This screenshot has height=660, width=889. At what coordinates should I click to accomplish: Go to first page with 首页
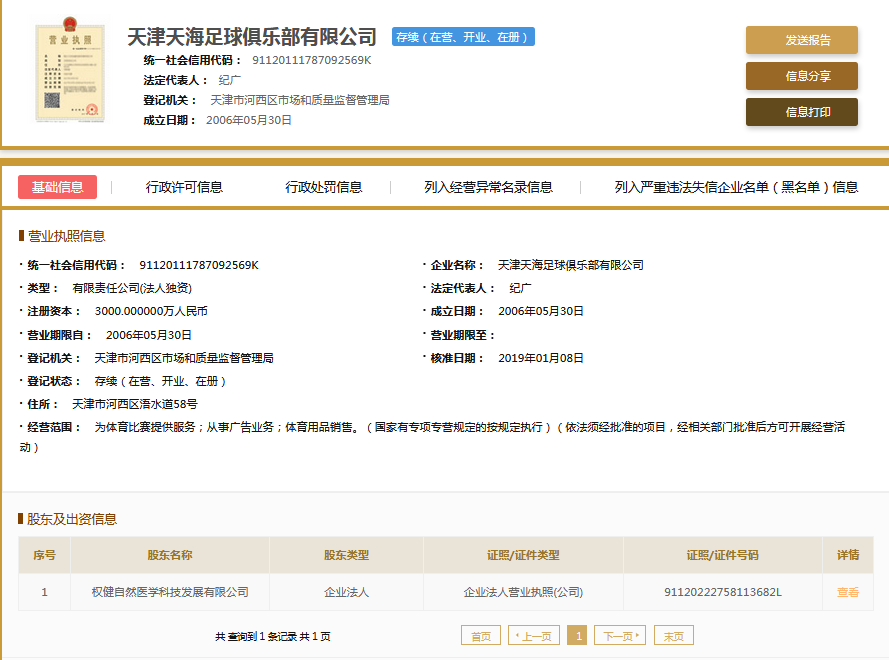pos(481,636)
